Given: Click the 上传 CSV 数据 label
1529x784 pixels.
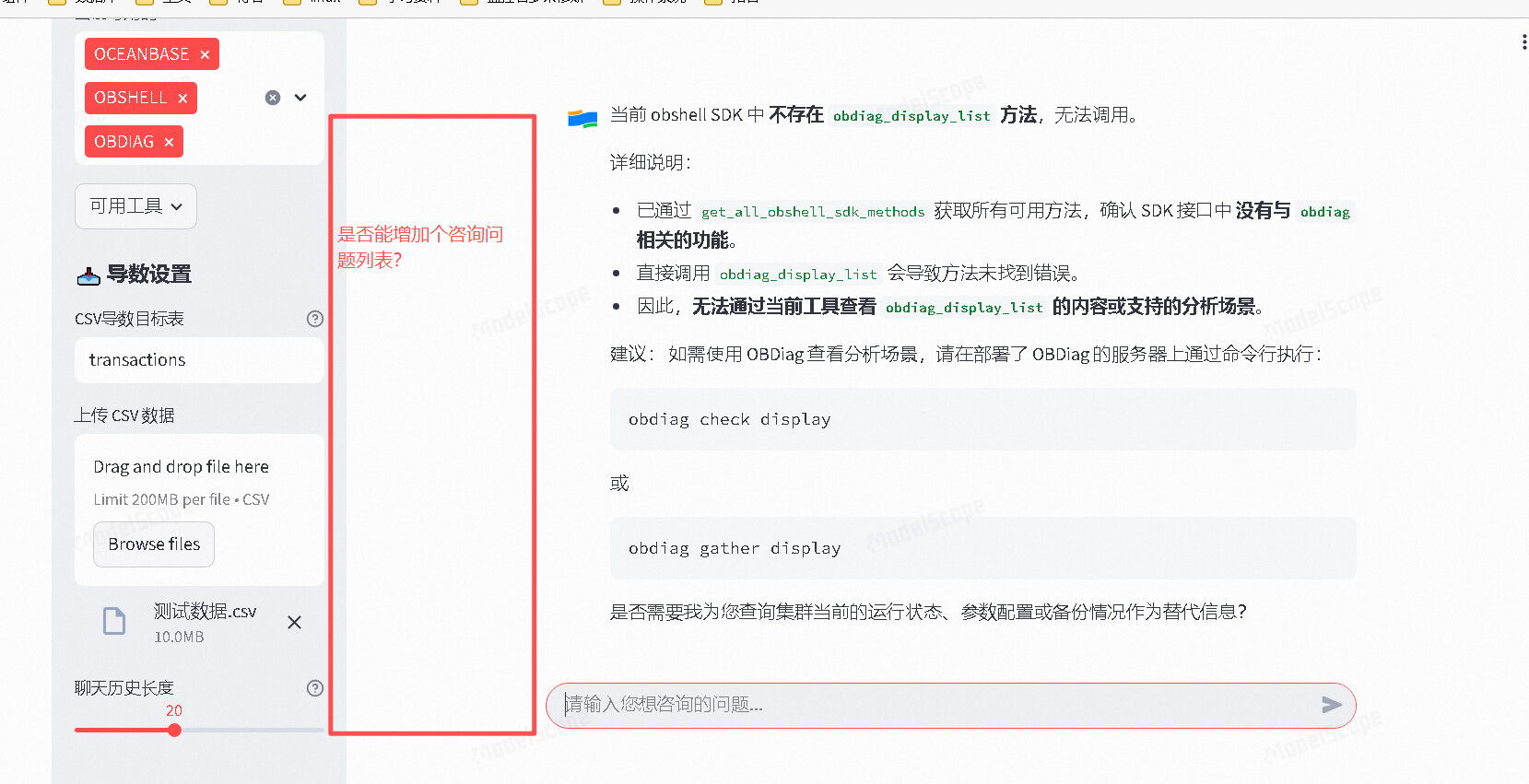Looking at the screenshot, I should coord(124,415).
